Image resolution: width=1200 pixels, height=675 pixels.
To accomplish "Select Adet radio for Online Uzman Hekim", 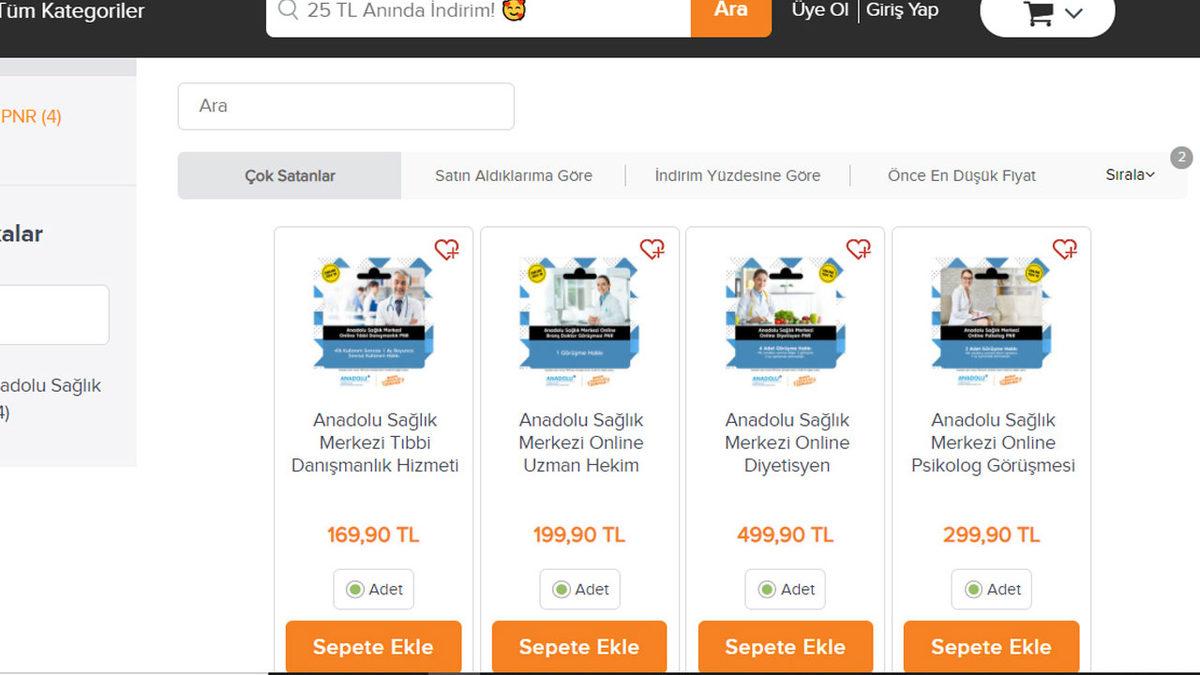I will click(x=561, y=590).
